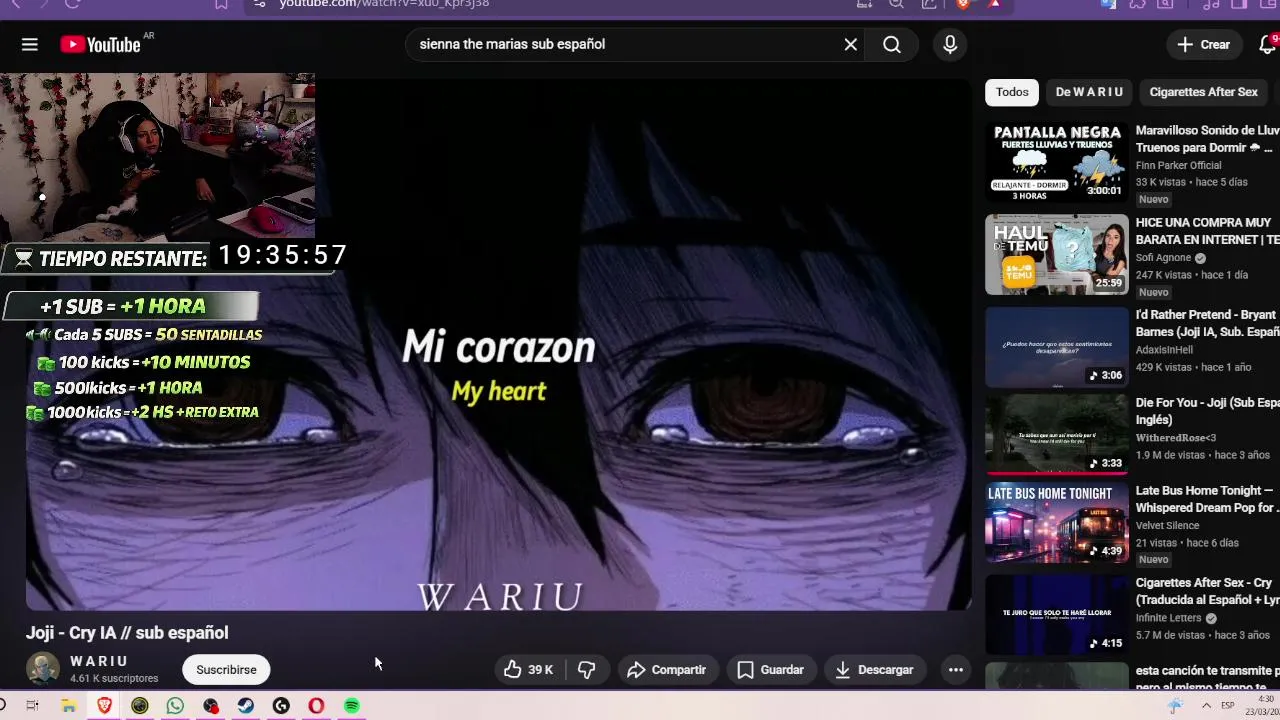Open Steam from the taskbar
1280x720 pixels.
coord(246,706)
